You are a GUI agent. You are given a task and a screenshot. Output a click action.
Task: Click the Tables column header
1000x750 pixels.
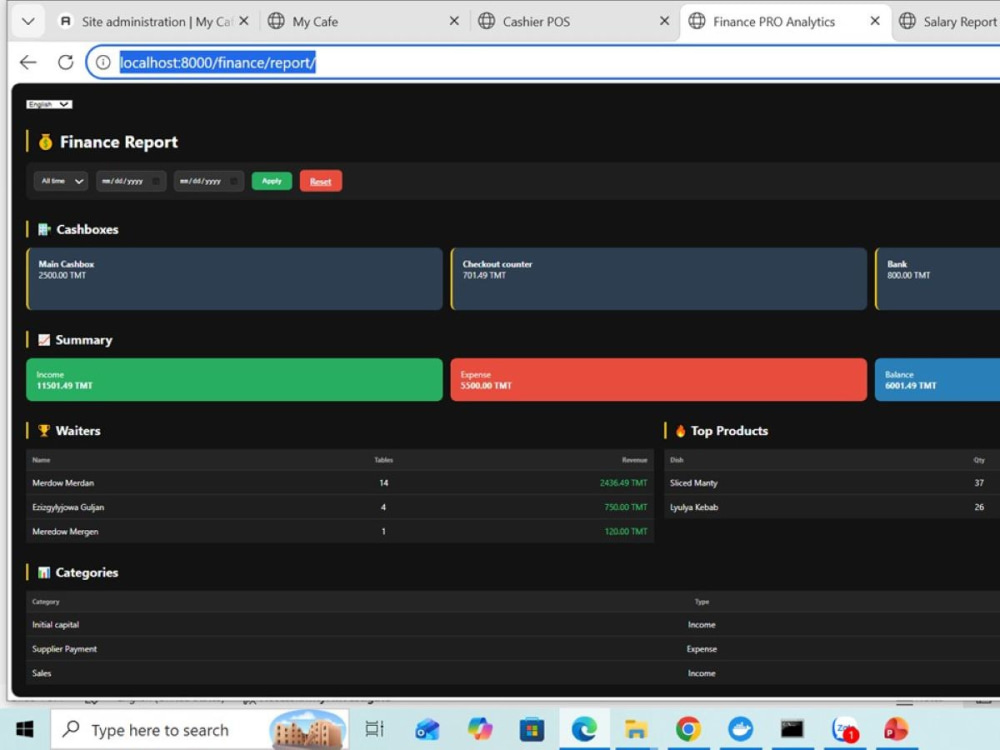coord(383,460)
